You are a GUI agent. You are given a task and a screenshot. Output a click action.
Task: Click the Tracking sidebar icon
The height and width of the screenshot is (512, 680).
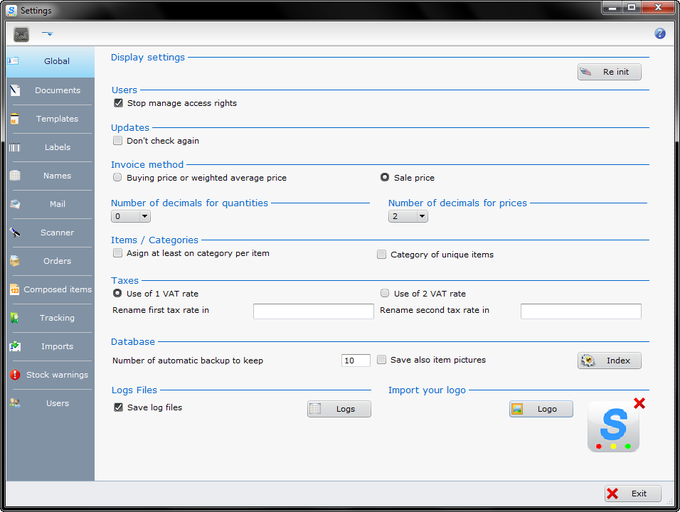click(x=14, y=318)
